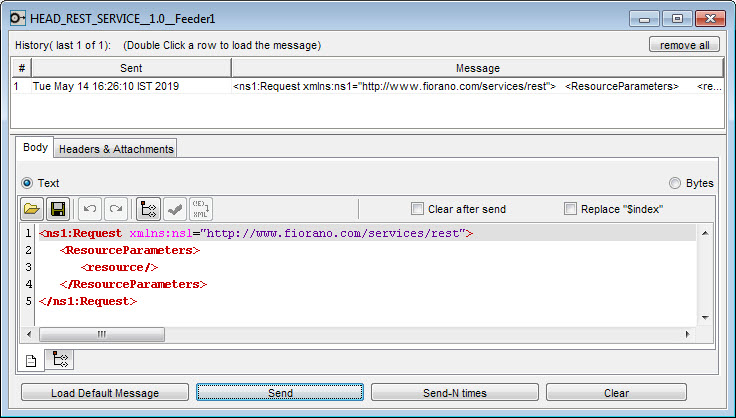
Task: Click the Load Default Message button
Action: (x=105, y=393)
